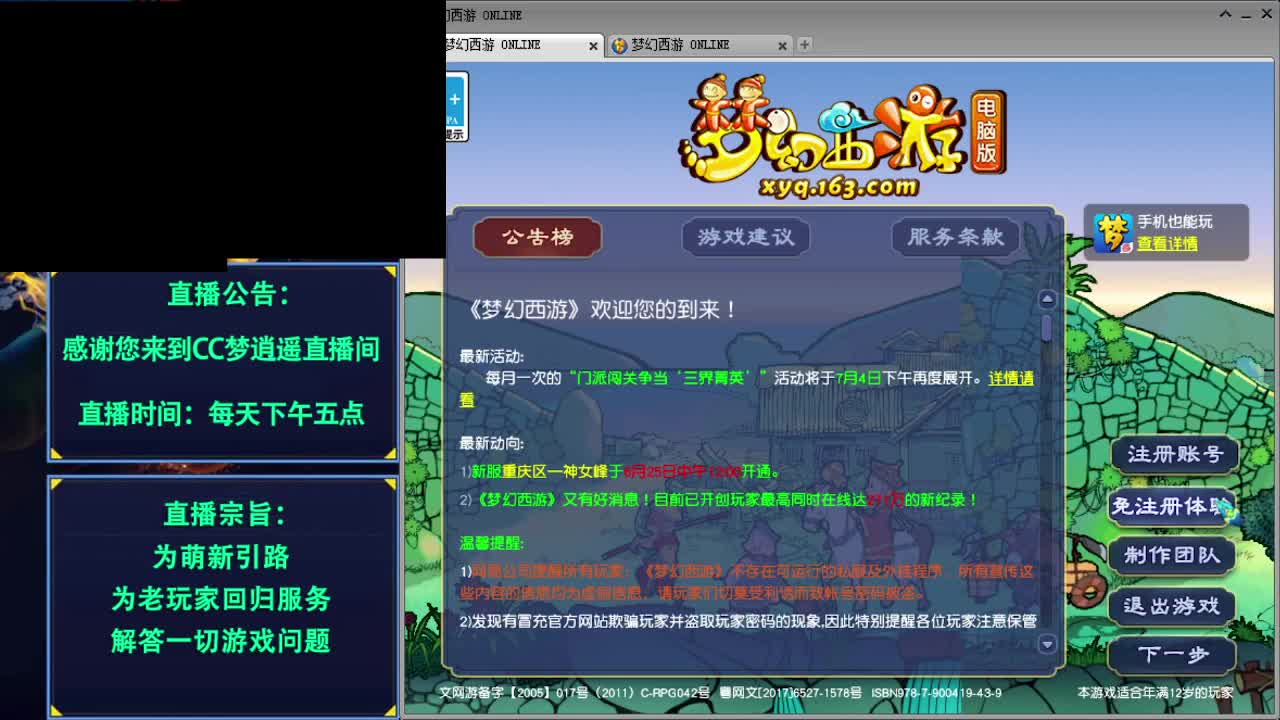
Task: Open the 查看详情 mobile details link
Action: click(1167, 244)
